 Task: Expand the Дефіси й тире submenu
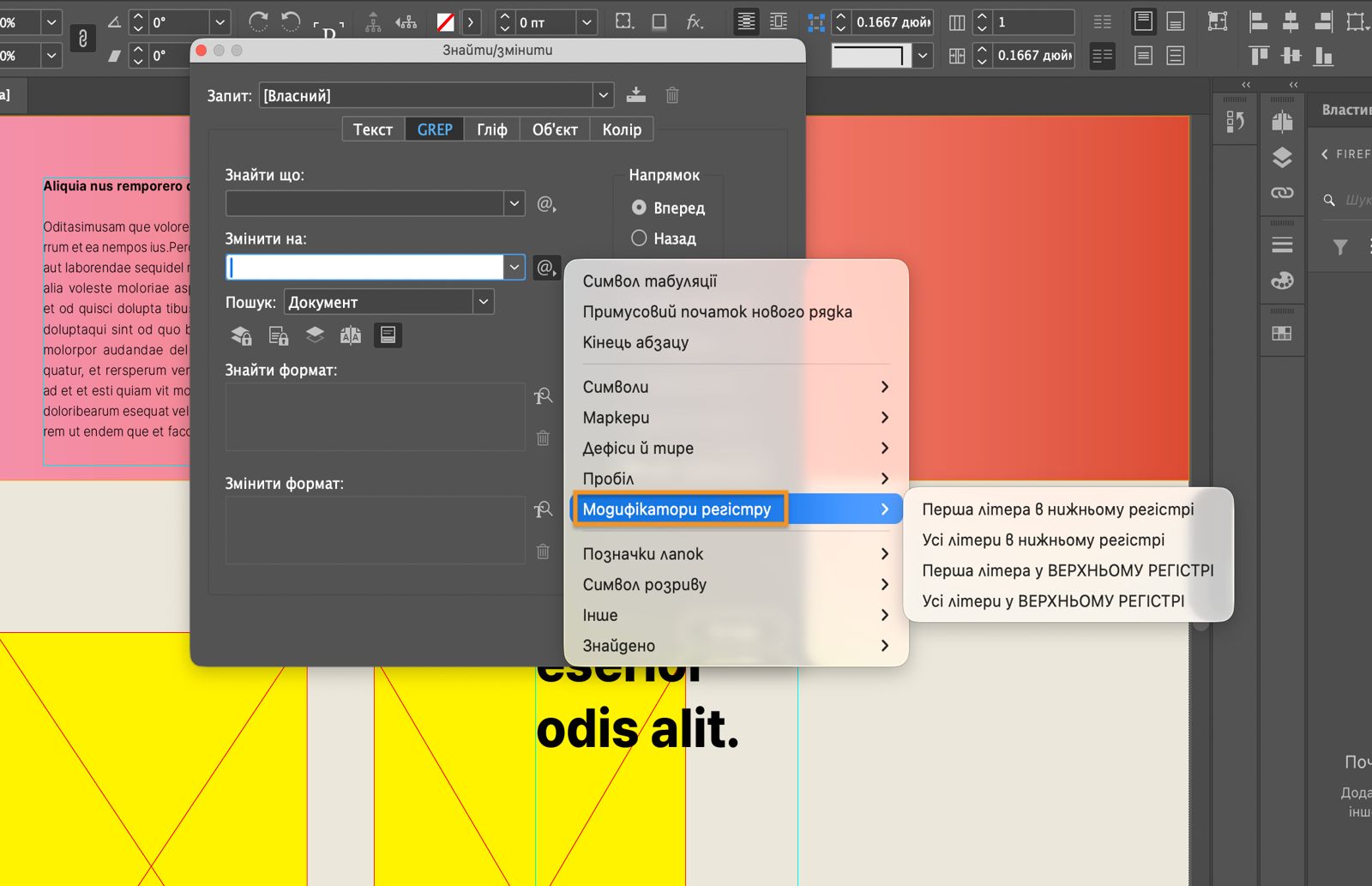click(x=735, y=449)
